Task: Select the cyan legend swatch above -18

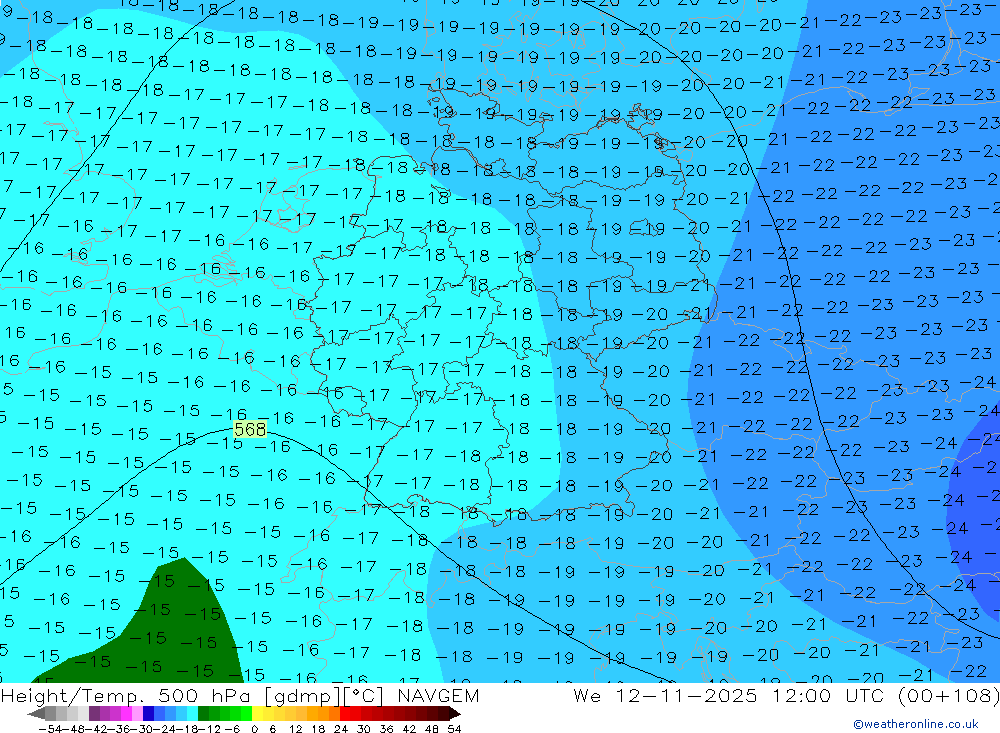Action: pos(192,714)
